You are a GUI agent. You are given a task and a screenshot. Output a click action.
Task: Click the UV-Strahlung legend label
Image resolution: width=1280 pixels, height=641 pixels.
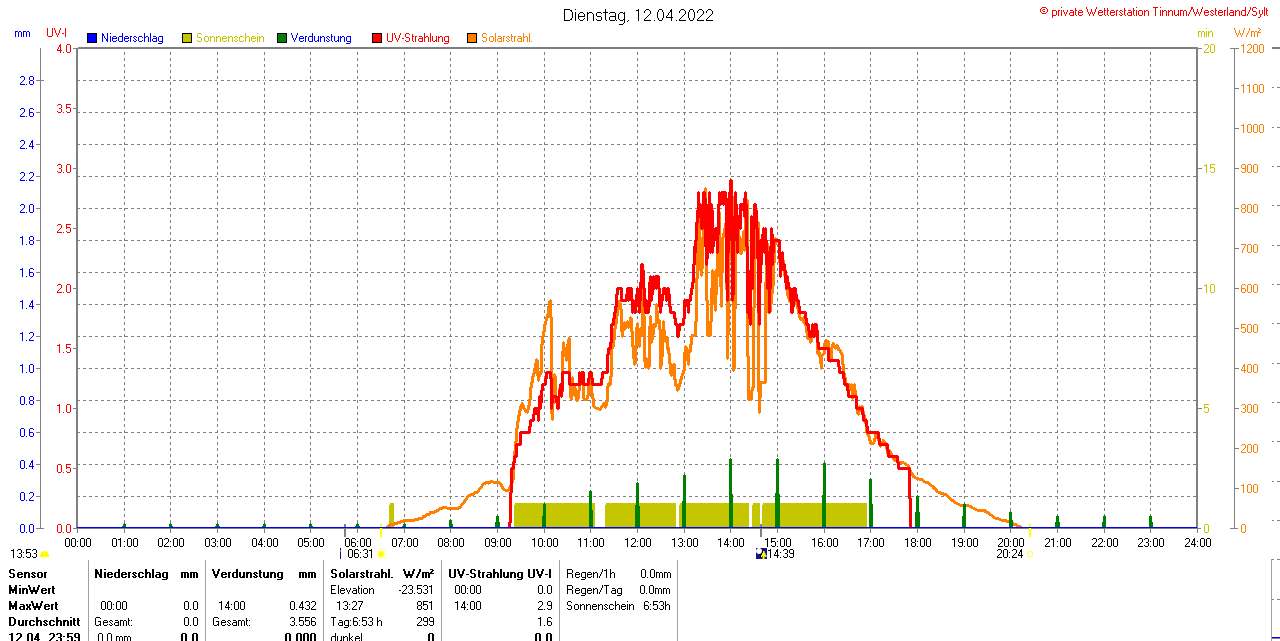418,38
